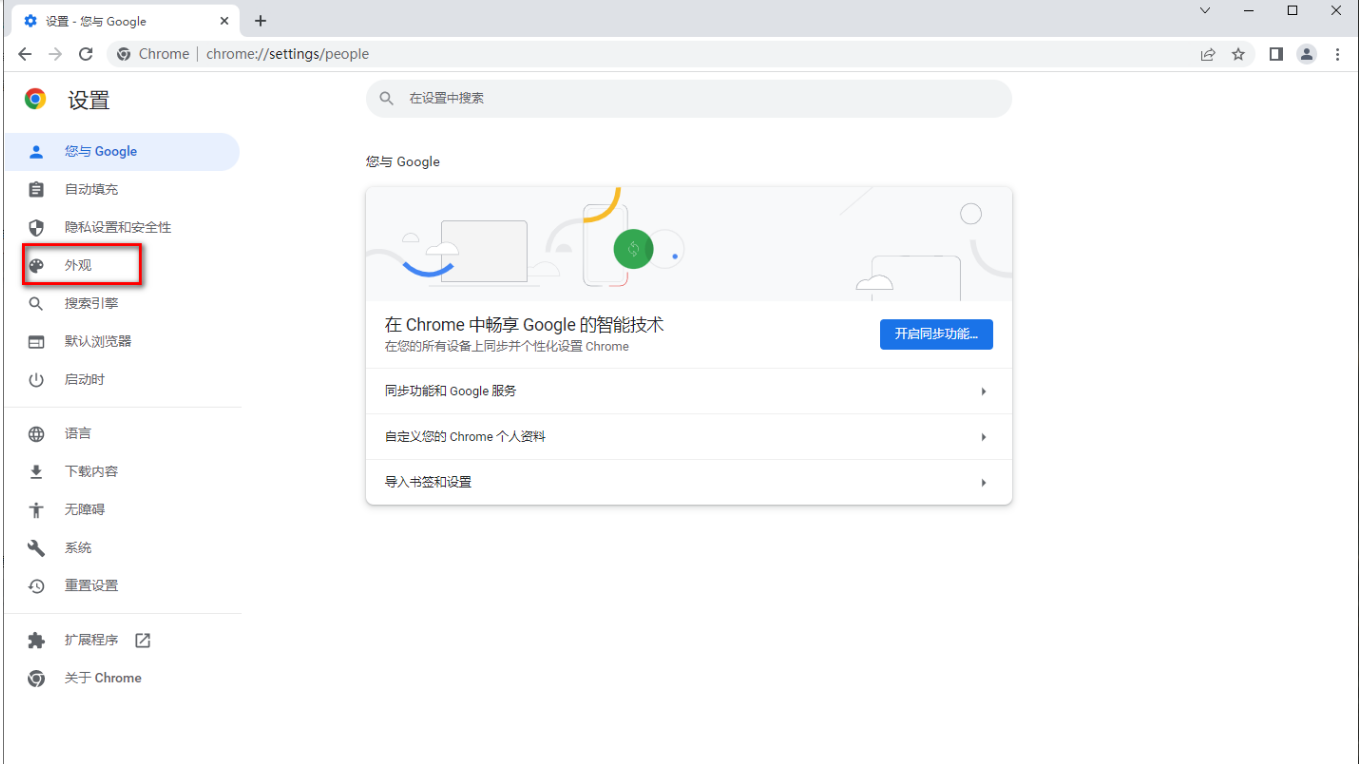
Task: Click the browser window icon beside 默认浏览器
Action: pos(36,342)
